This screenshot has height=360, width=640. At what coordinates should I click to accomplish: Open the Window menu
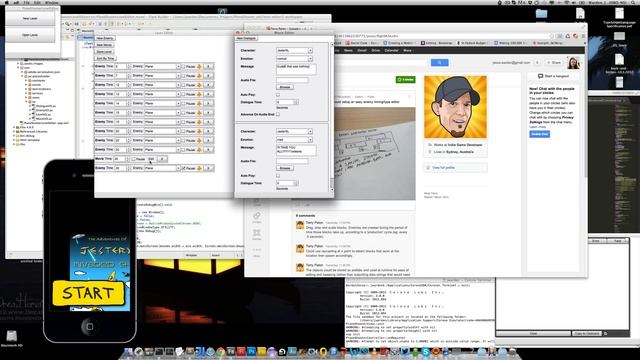tap(51, 2)
